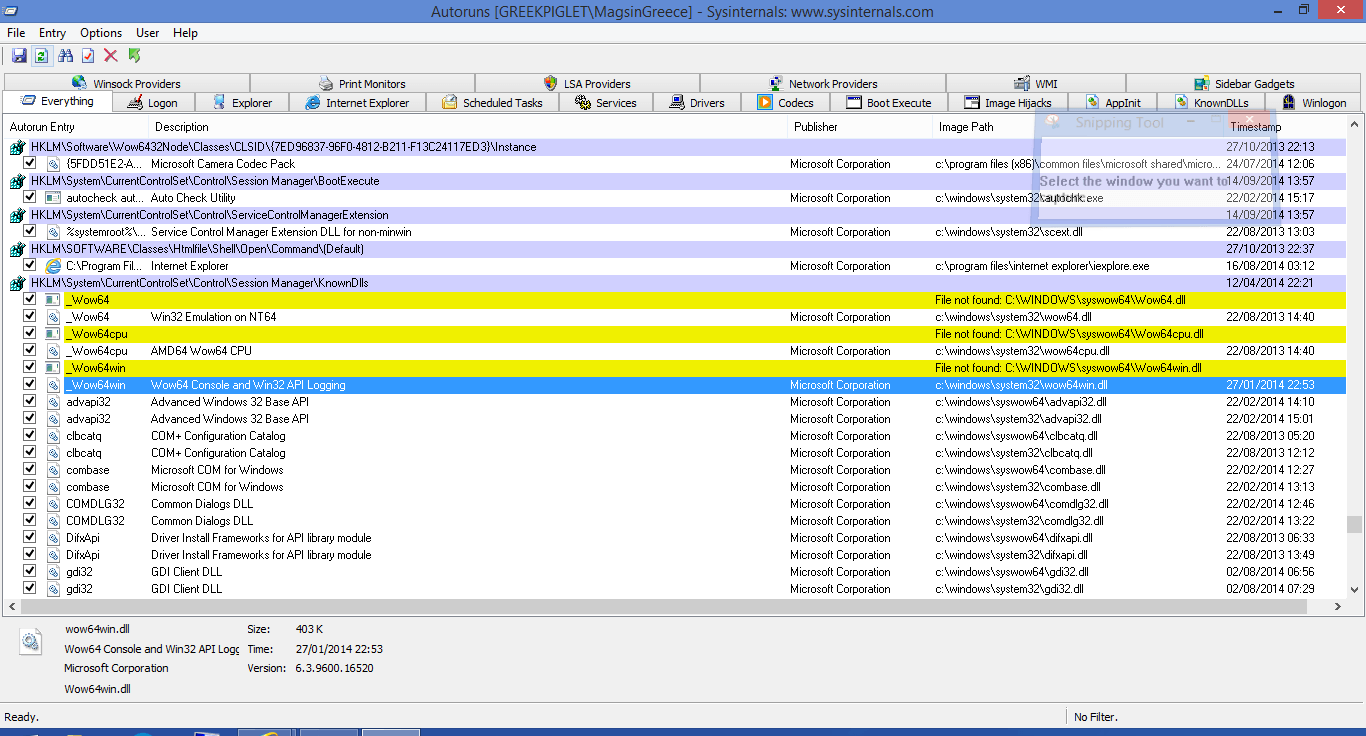Open the Entry menu
1366x736 pixels.
pyautogui.click(x=53, y=33)
